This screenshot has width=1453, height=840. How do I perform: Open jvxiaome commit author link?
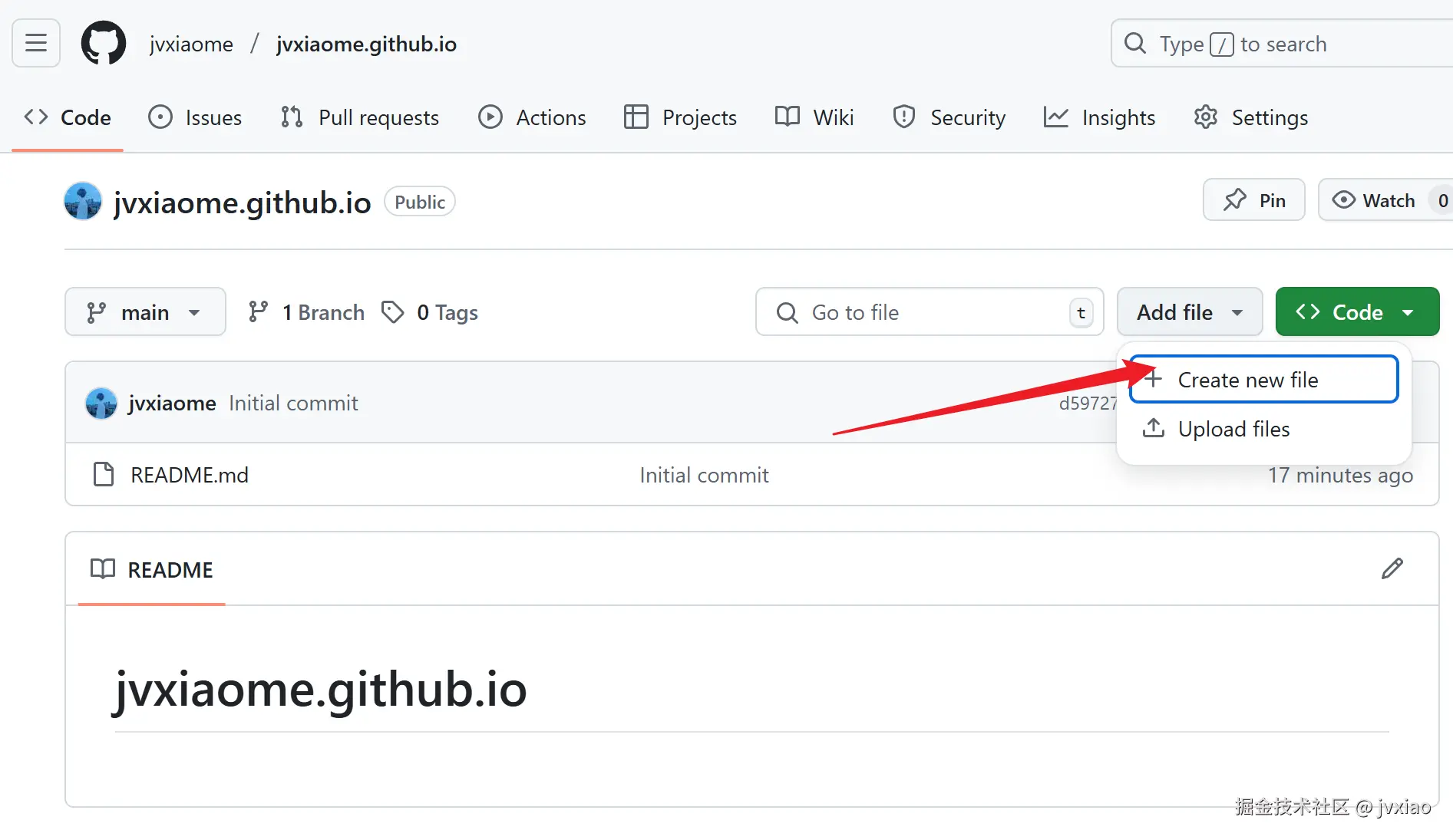click(x=173, y=403)
